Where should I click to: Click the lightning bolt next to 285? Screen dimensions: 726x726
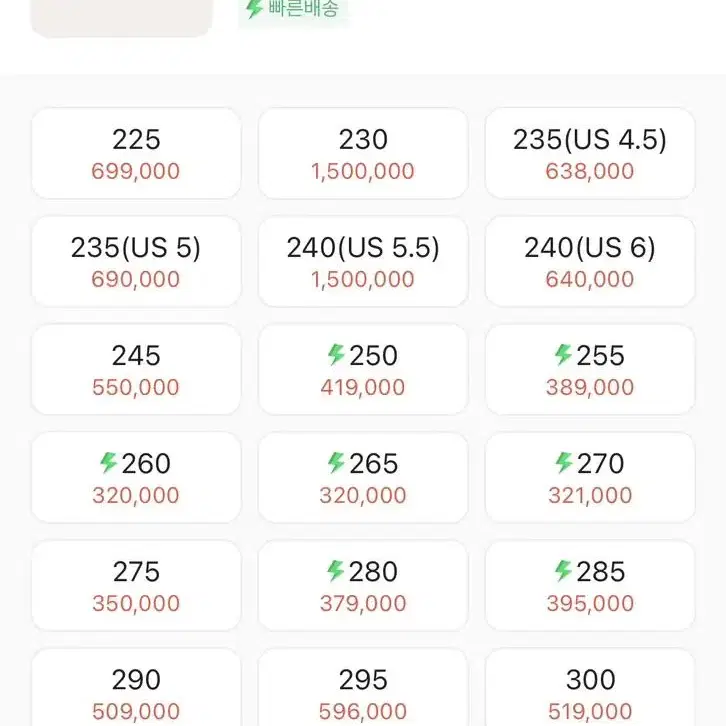pos(563,570)
